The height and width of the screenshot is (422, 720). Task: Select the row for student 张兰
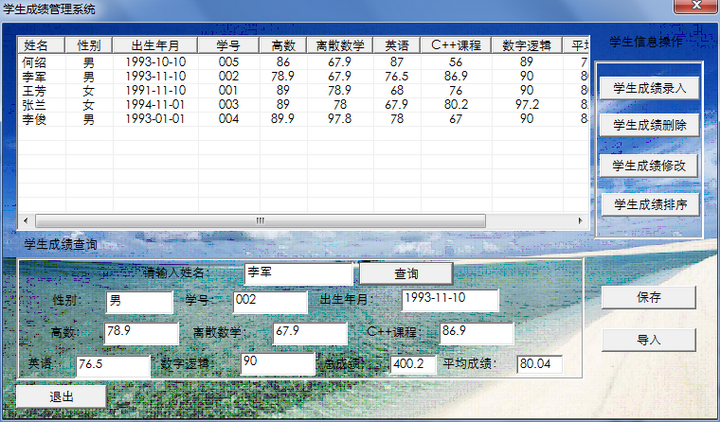303,105
